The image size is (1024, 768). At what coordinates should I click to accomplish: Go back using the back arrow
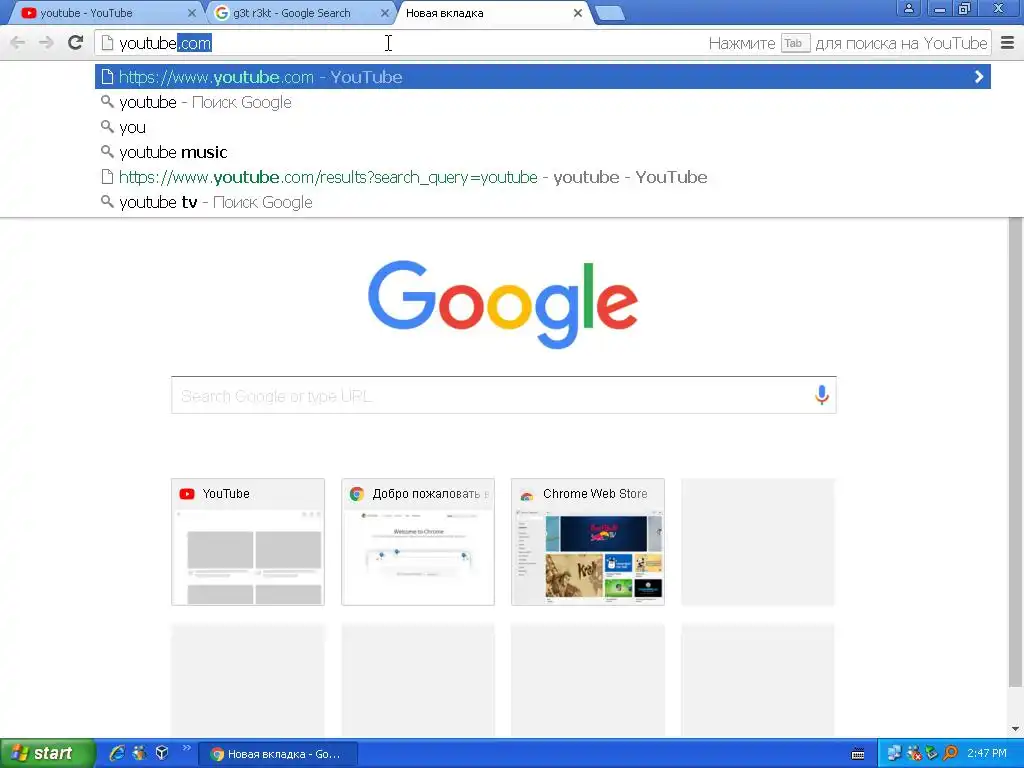tap(18, 43)
